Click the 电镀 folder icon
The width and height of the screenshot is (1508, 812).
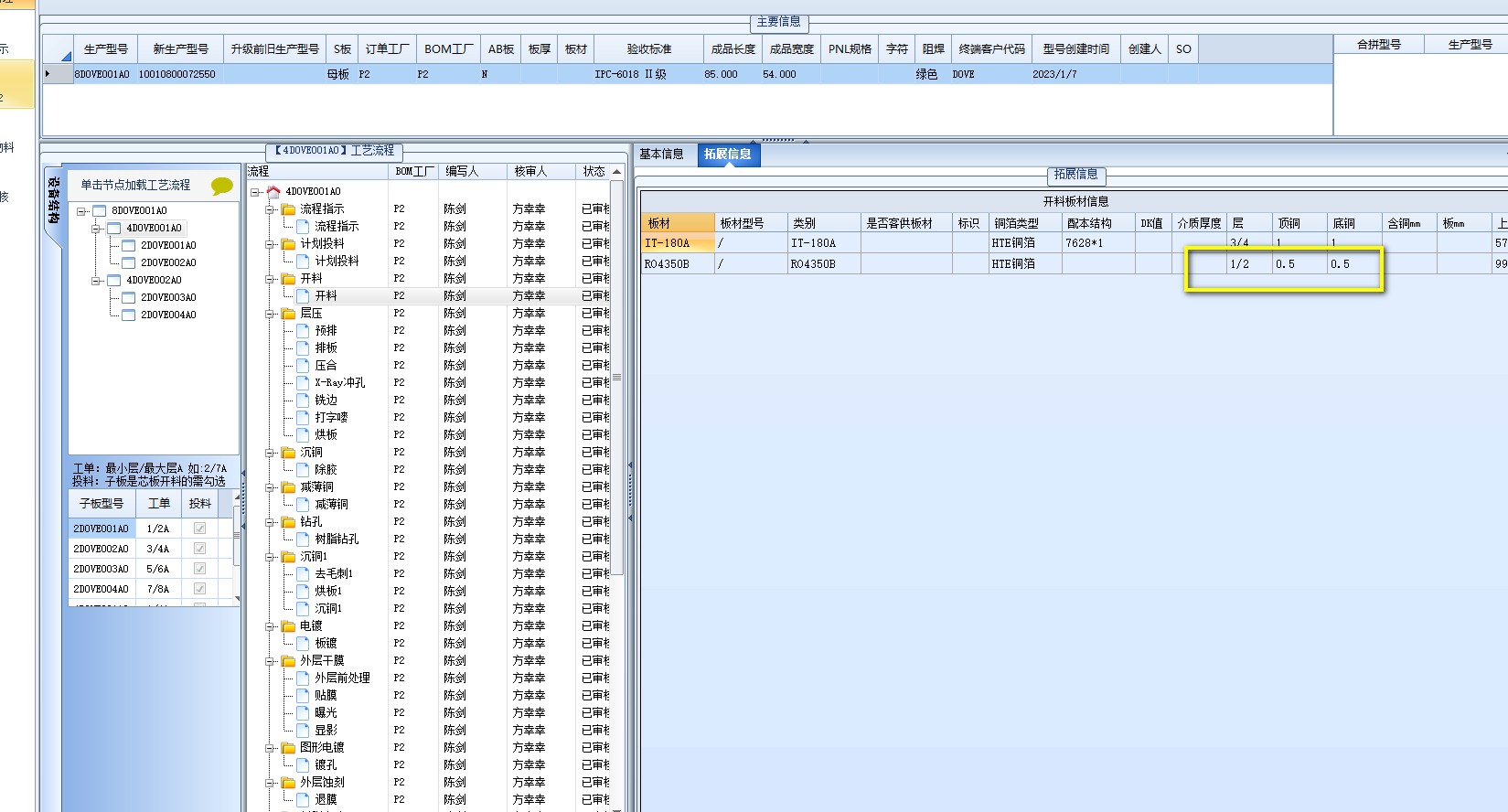tap(288, 626)
